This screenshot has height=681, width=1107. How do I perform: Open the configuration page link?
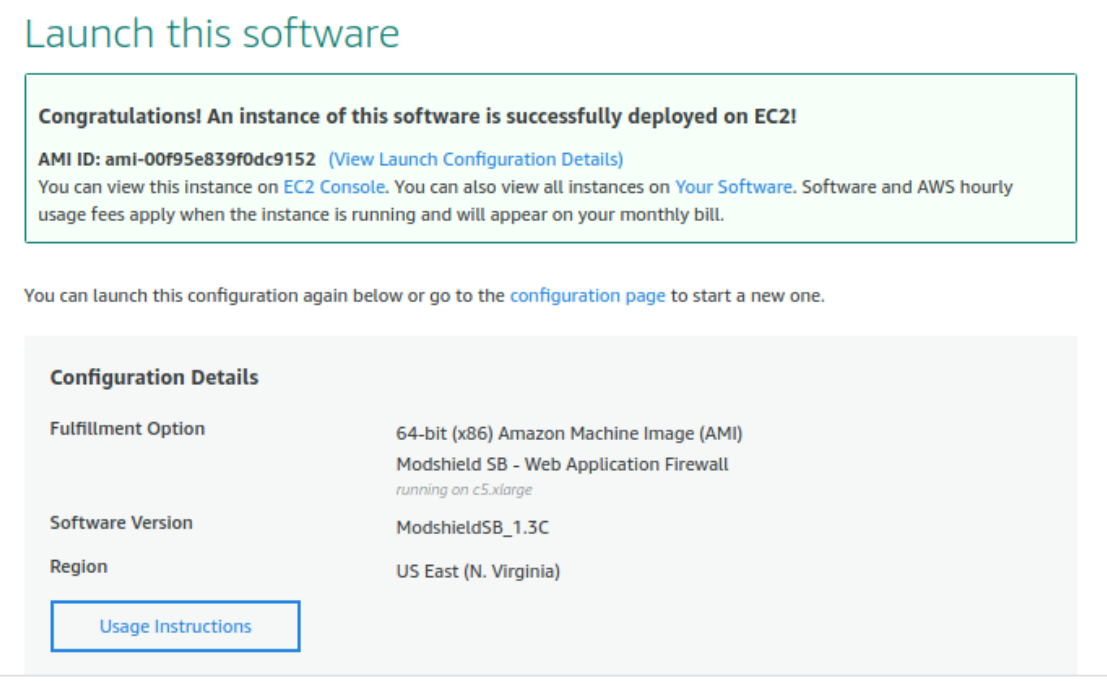pos(587,296)
